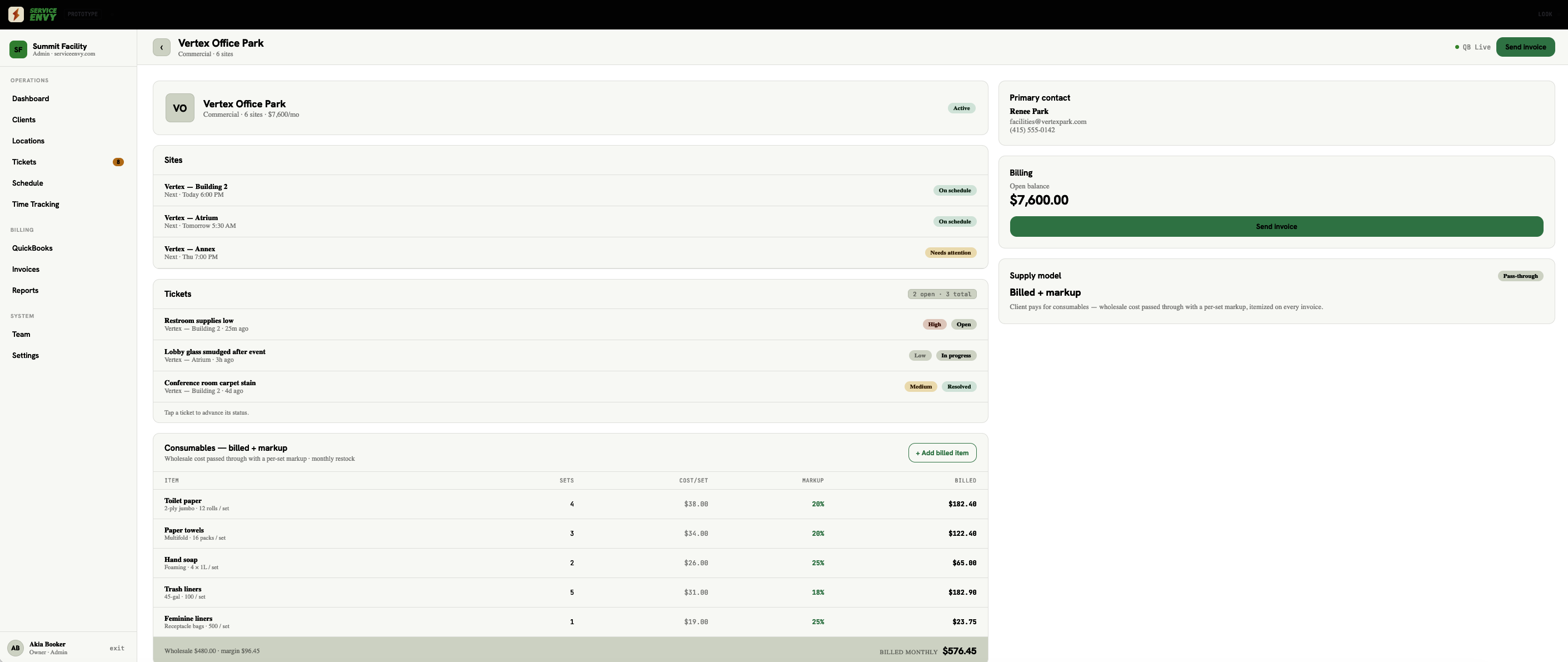Open Schedule in the sidebar
The height and width of the screenshot is (662, 1568).
pos(68,183)
